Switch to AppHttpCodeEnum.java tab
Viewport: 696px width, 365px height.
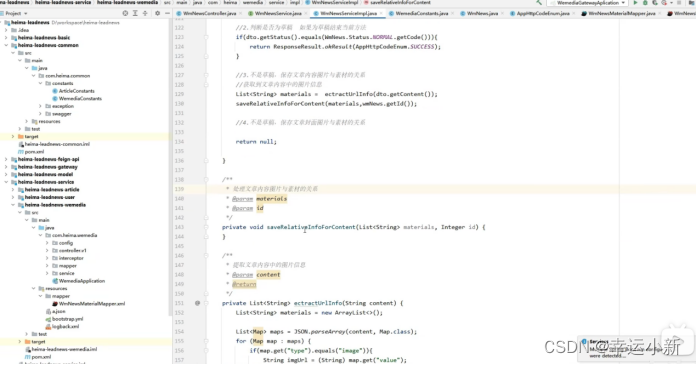[543, 14]
